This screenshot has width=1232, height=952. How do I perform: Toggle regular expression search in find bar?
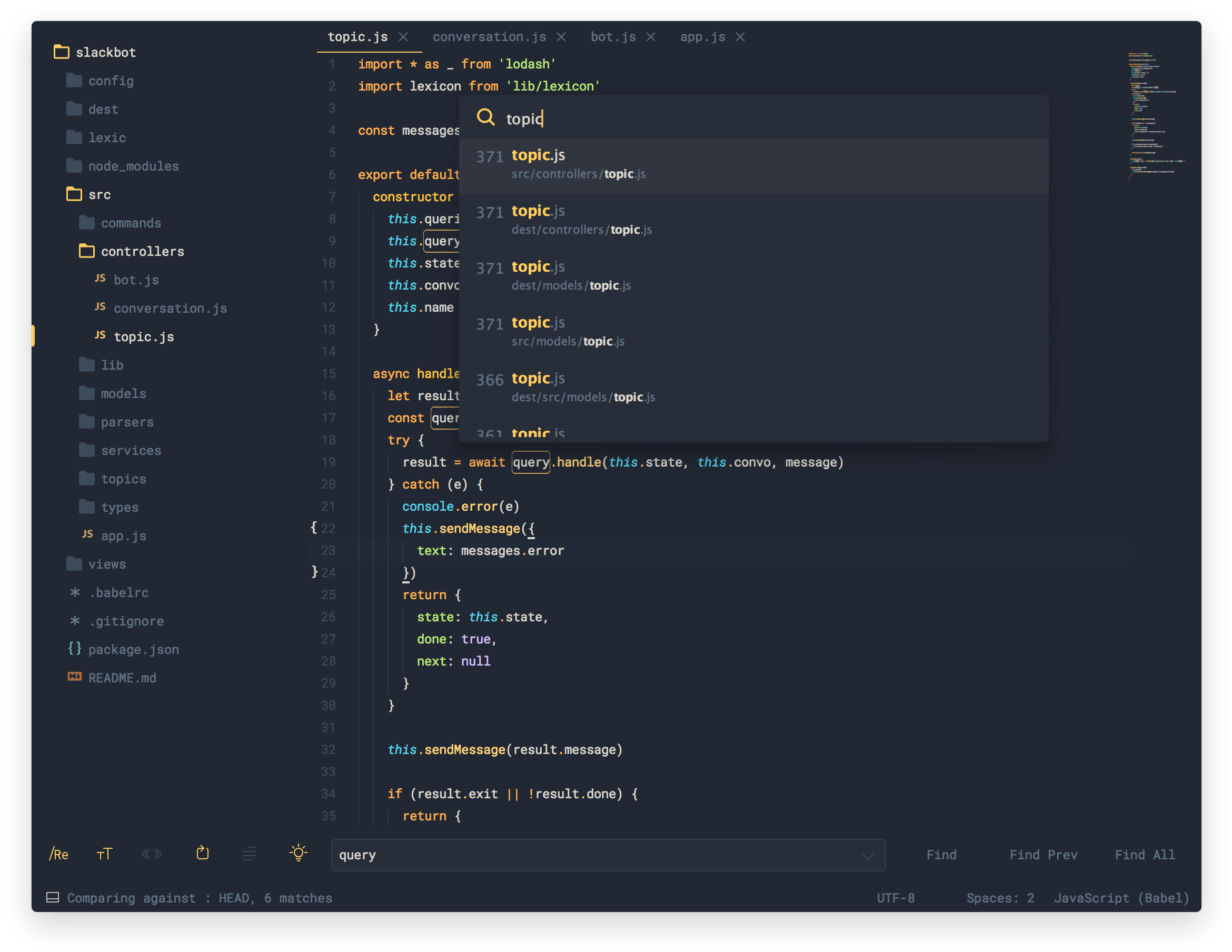(58, 854)
